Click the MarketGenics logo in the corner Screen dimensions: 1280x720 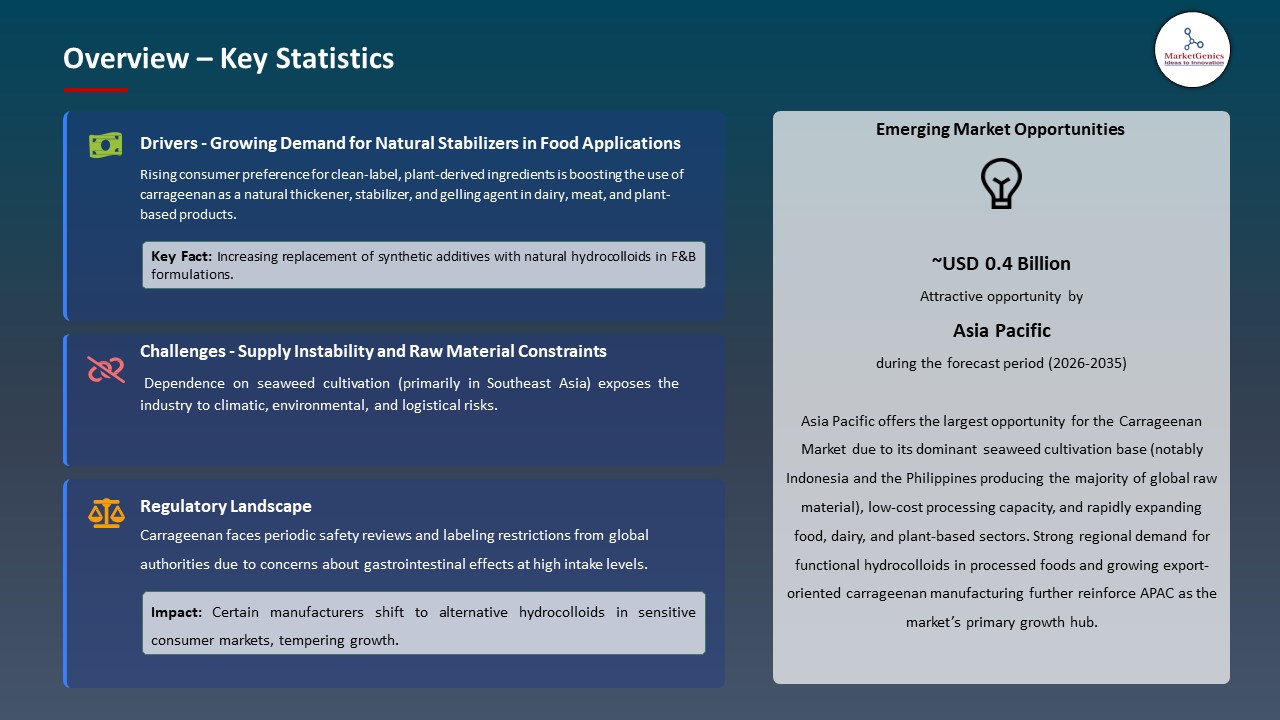point(1192,49)
